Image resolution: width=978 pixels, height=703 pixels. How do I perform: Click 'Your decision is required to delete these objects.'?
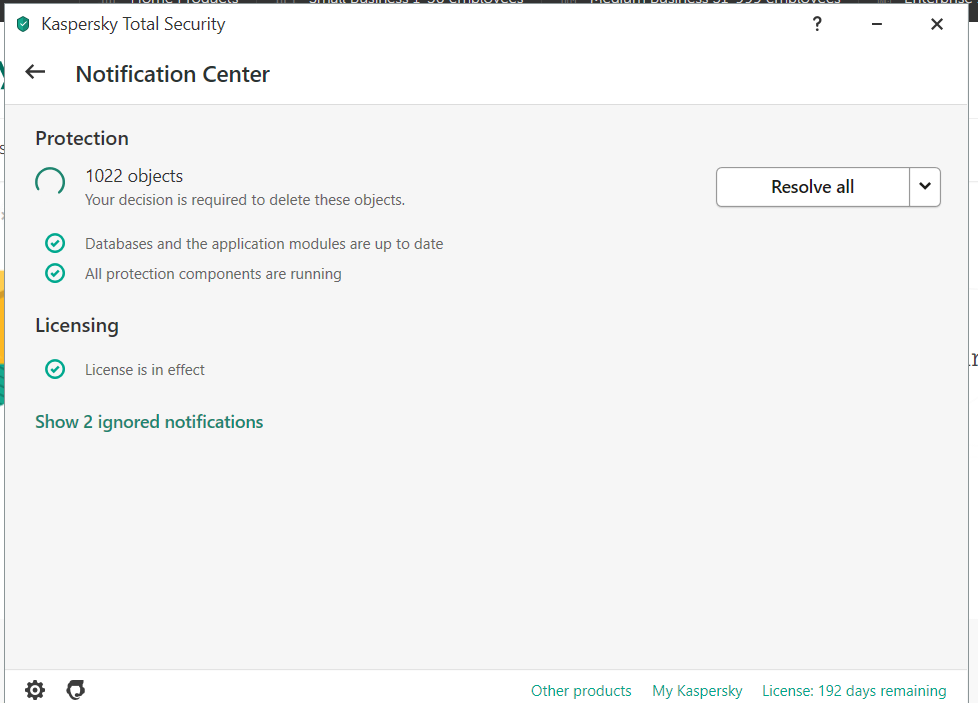click(x=245, y=200)
